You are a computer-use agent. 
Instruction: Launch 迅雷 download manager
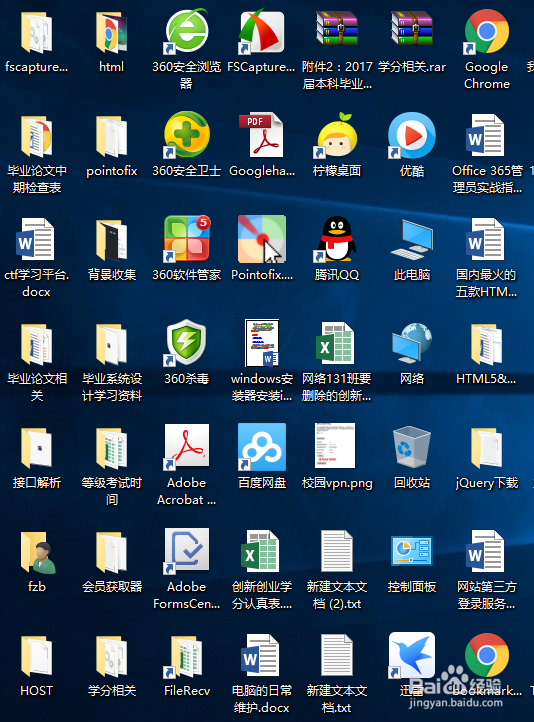(412, 656)
